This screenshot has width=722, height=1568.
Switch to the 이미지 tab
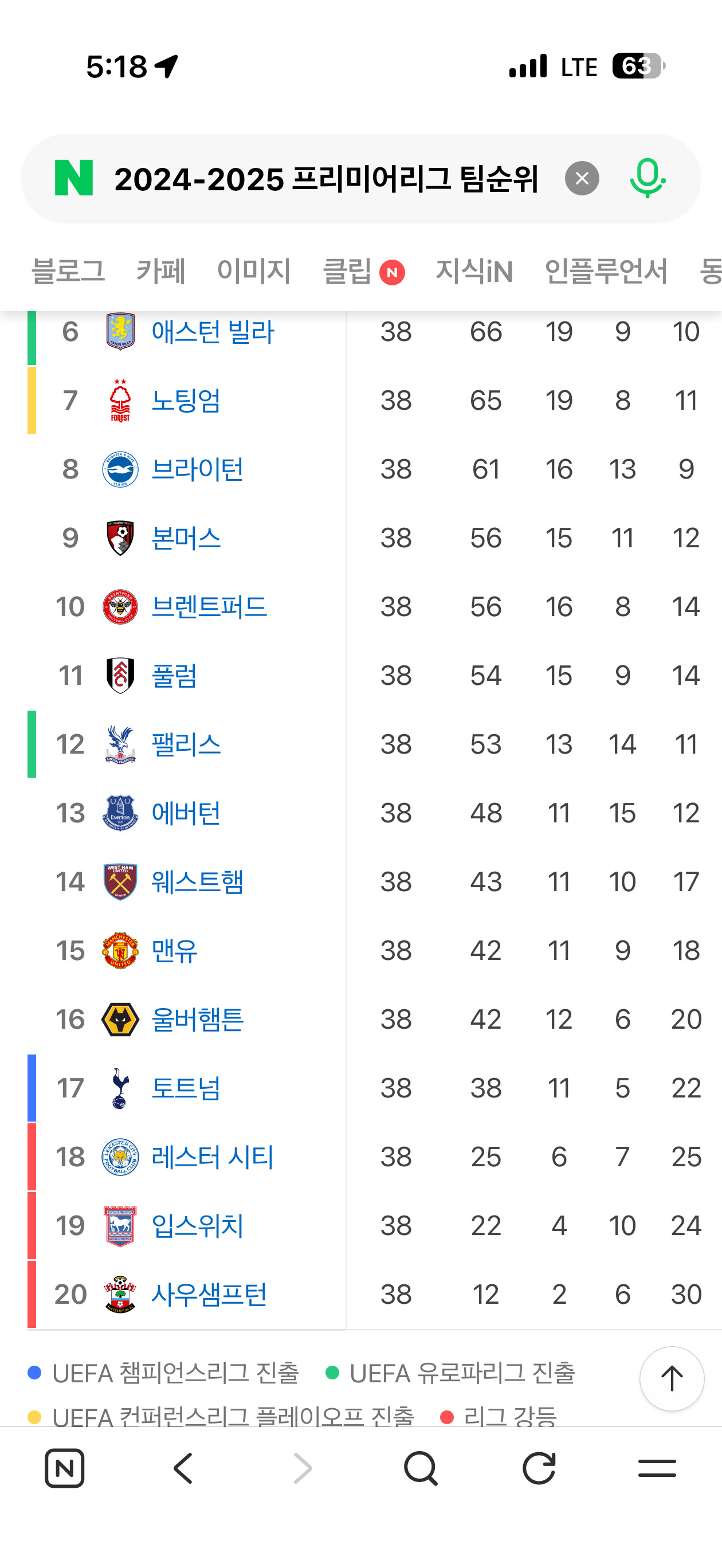pos(254,271)
